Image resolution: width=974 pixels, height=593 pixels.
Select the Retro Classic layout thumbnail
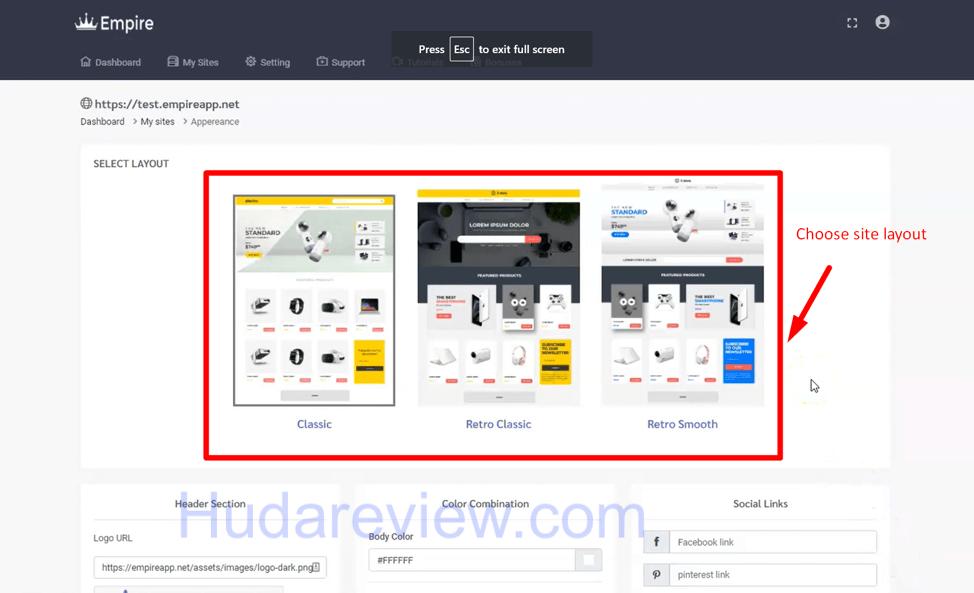pyautogui.click(x=498, y=298)
